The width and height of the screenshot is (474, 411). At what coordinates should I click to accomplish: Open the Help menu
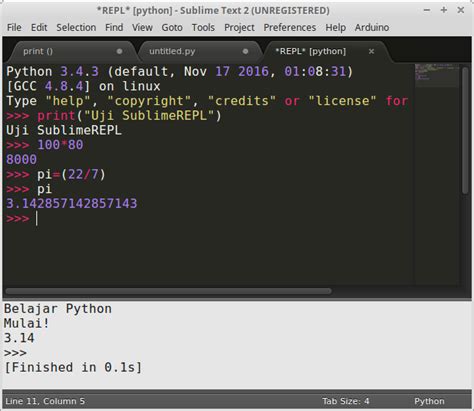pos(335,27)
